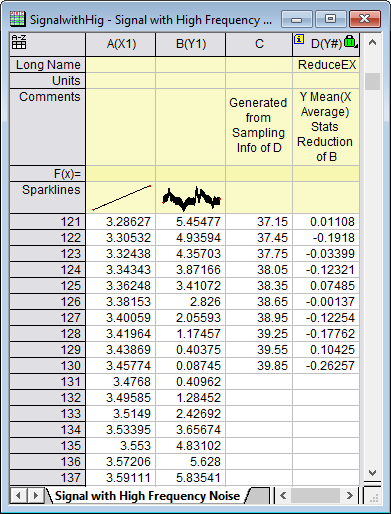This screenshot has width=391, height=514.
Task: Click cell with value 0.40962
Action: [x=191, y=382]
